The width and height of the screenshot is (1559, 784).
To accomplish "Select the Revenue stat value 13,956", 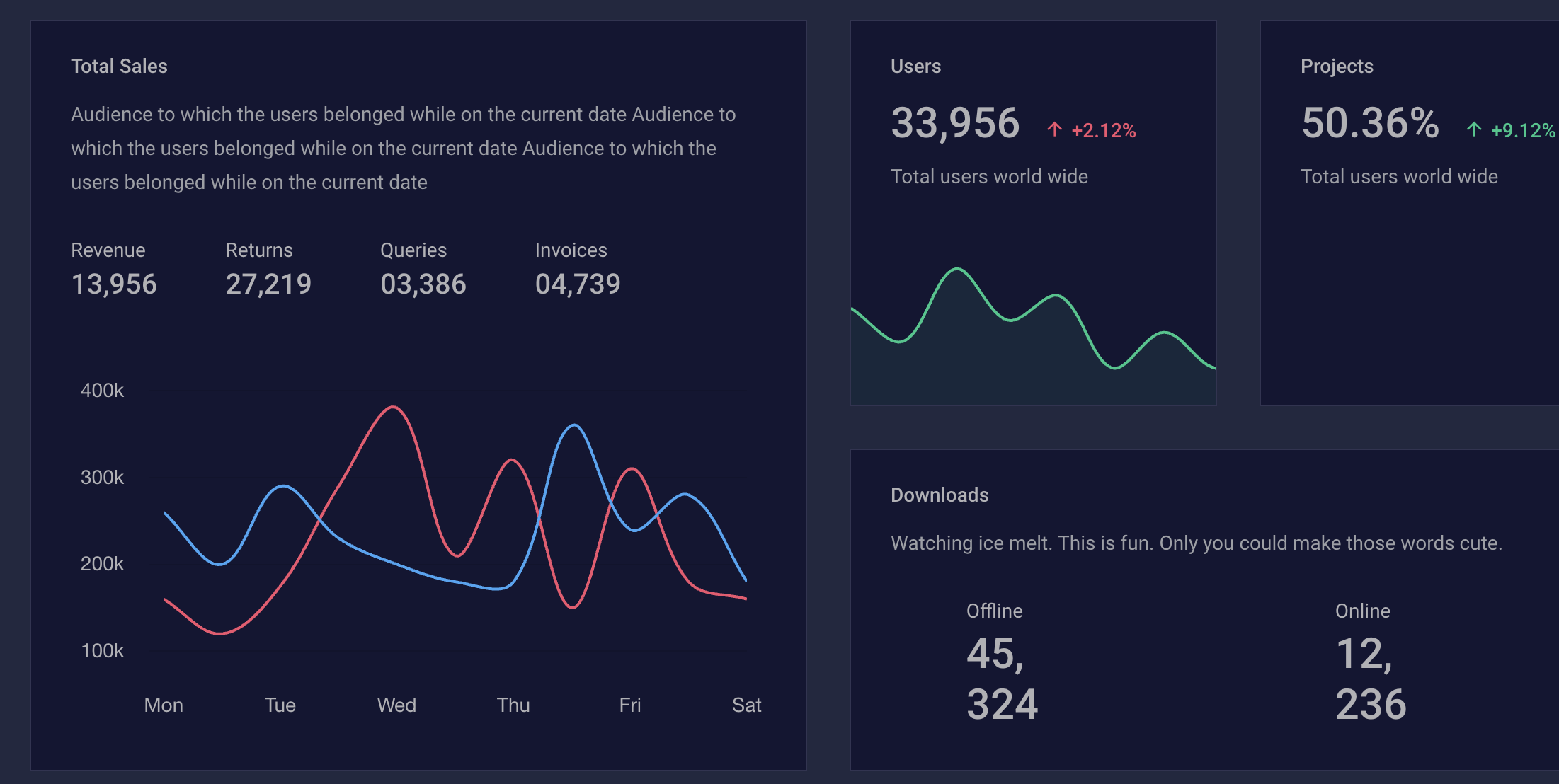I will click(x=114, y=284).
